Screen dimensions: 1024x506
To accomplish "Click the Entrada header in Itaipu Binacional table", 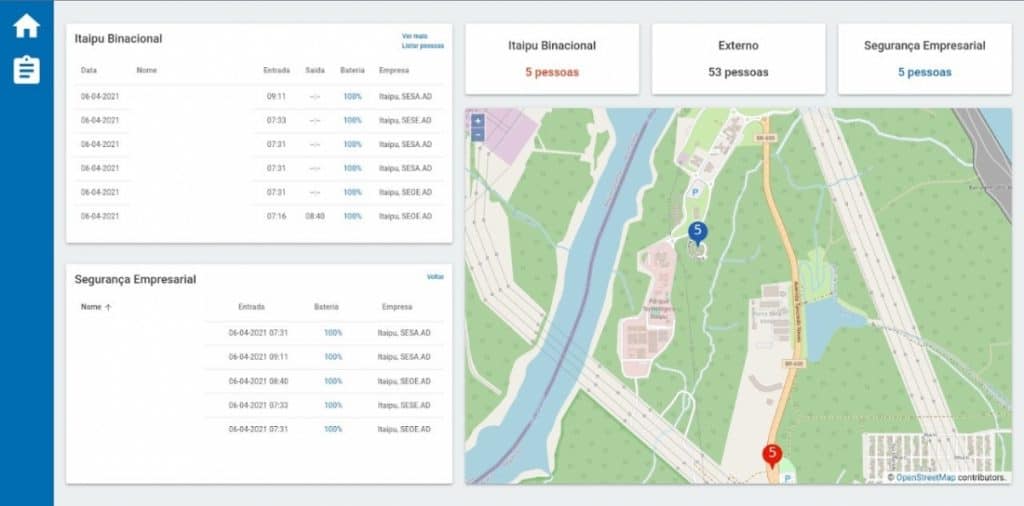I will click(x=276, y=70).
